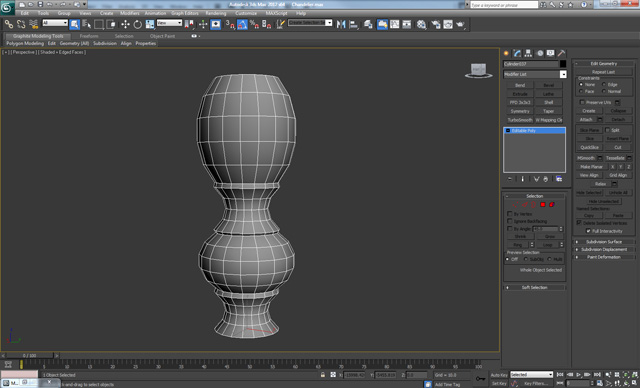Select the Face constraint radio button
640x388 pixels.
[x=581, y=91]
